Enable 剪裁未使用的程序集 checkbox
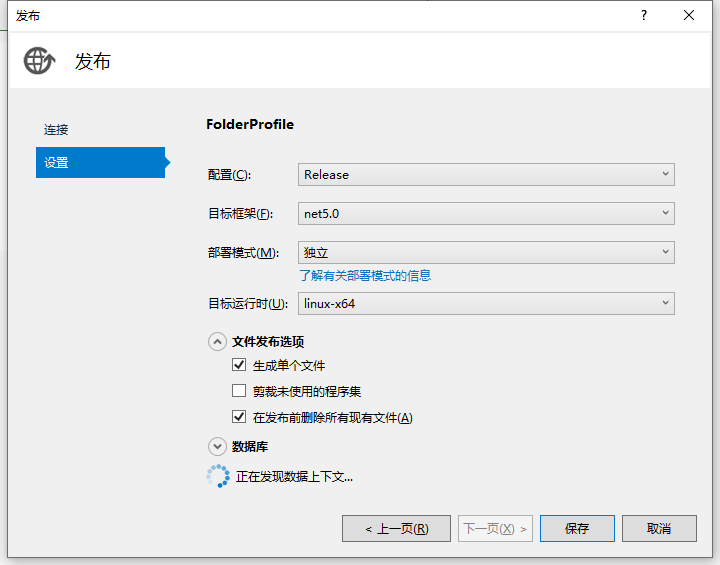 (x=239, y=391)
